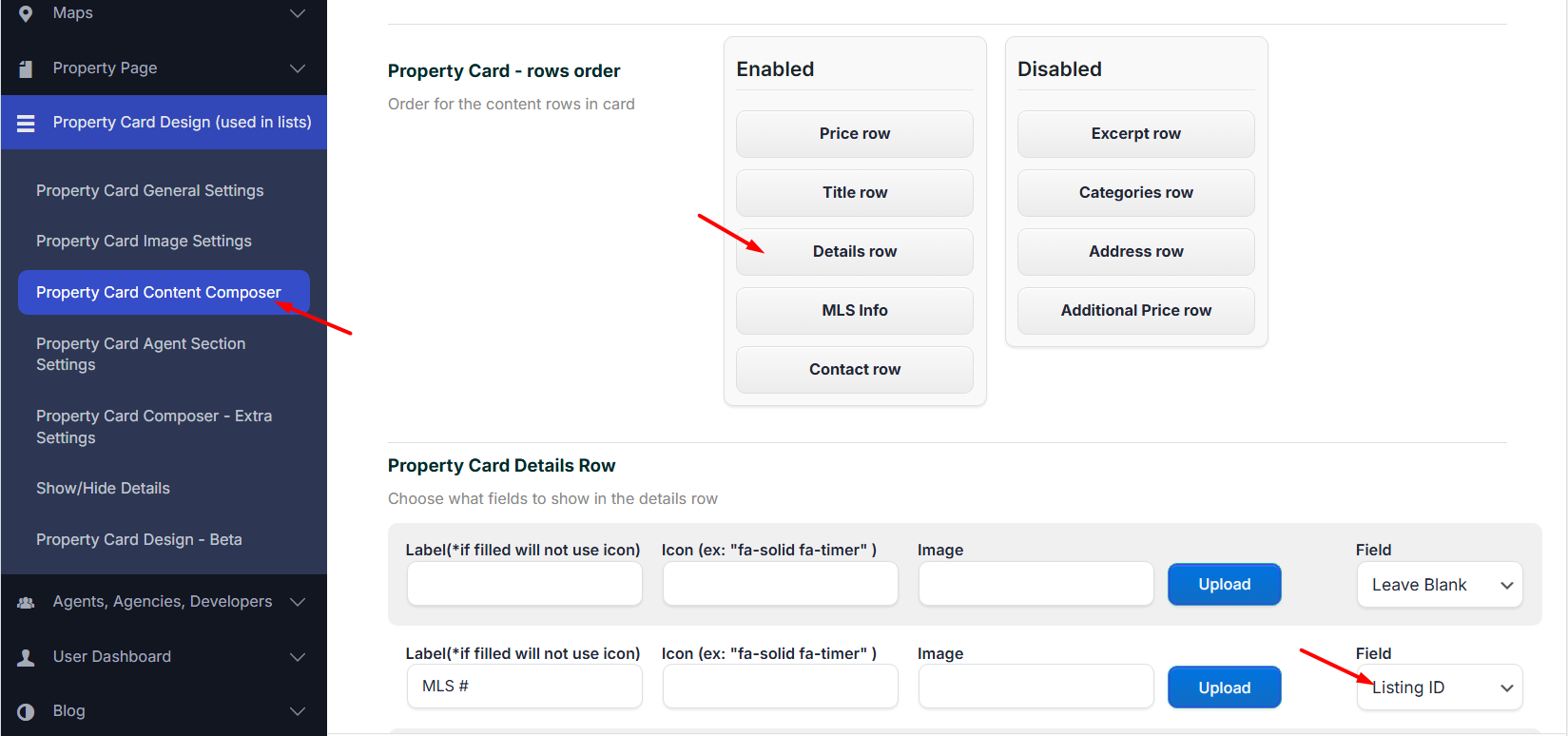1568x736 pixels.
Task: Open the Leave Blank field dropdown
Action: [1439, 585]
